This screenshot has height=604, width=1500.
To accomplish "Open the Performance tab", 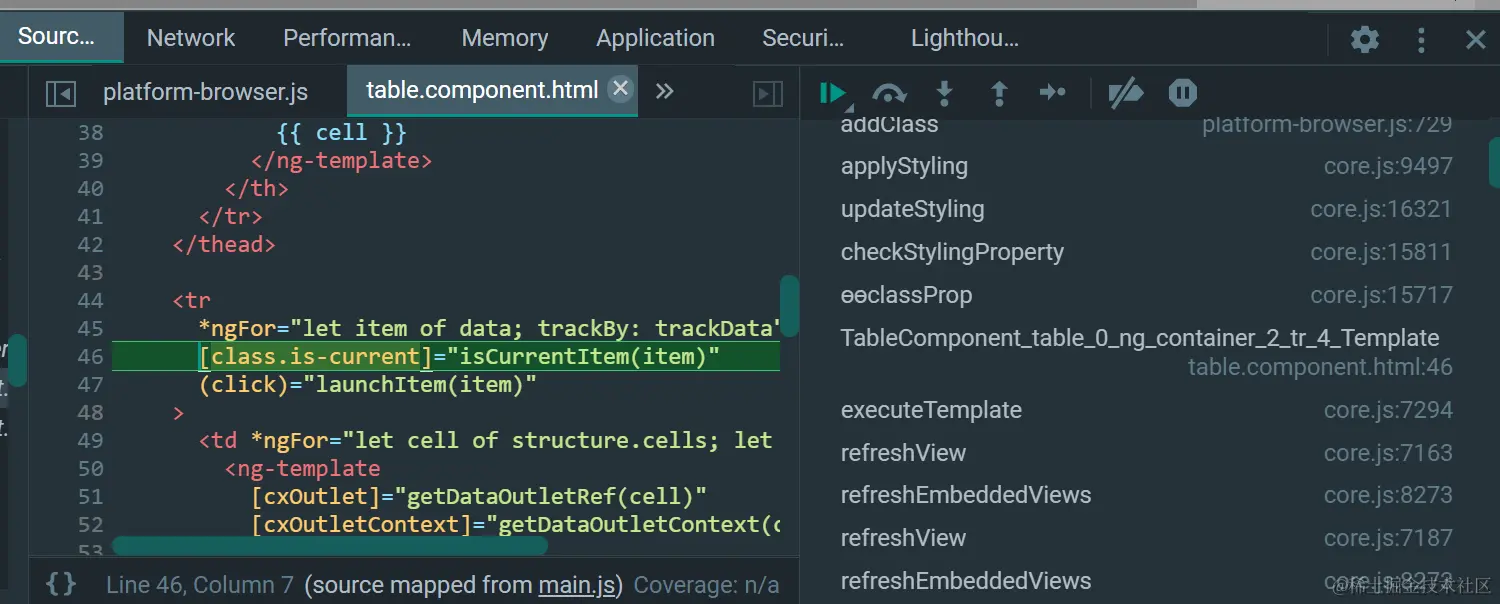I will 347,38.
